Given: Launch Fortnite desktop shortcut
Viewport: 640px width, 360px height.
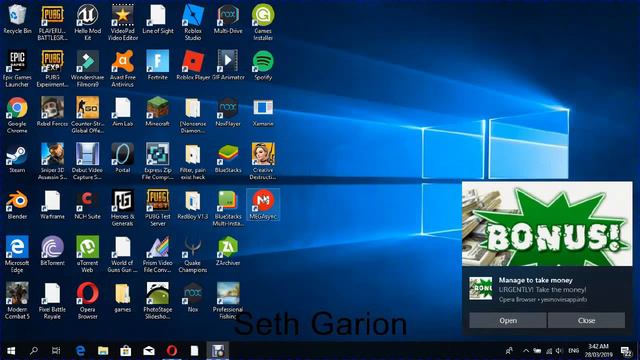Looking at the screenshot, I should pyautogui.click(x=158, y=65).
